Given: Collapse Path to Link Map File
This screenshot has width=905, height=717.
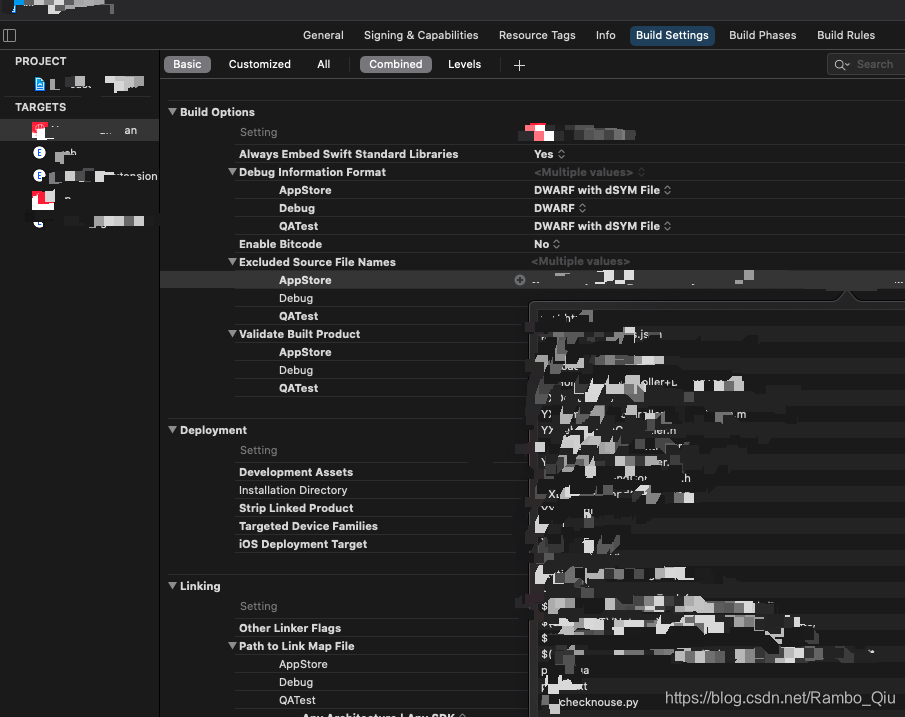Looking at the screenshot, I should (232, 645).
